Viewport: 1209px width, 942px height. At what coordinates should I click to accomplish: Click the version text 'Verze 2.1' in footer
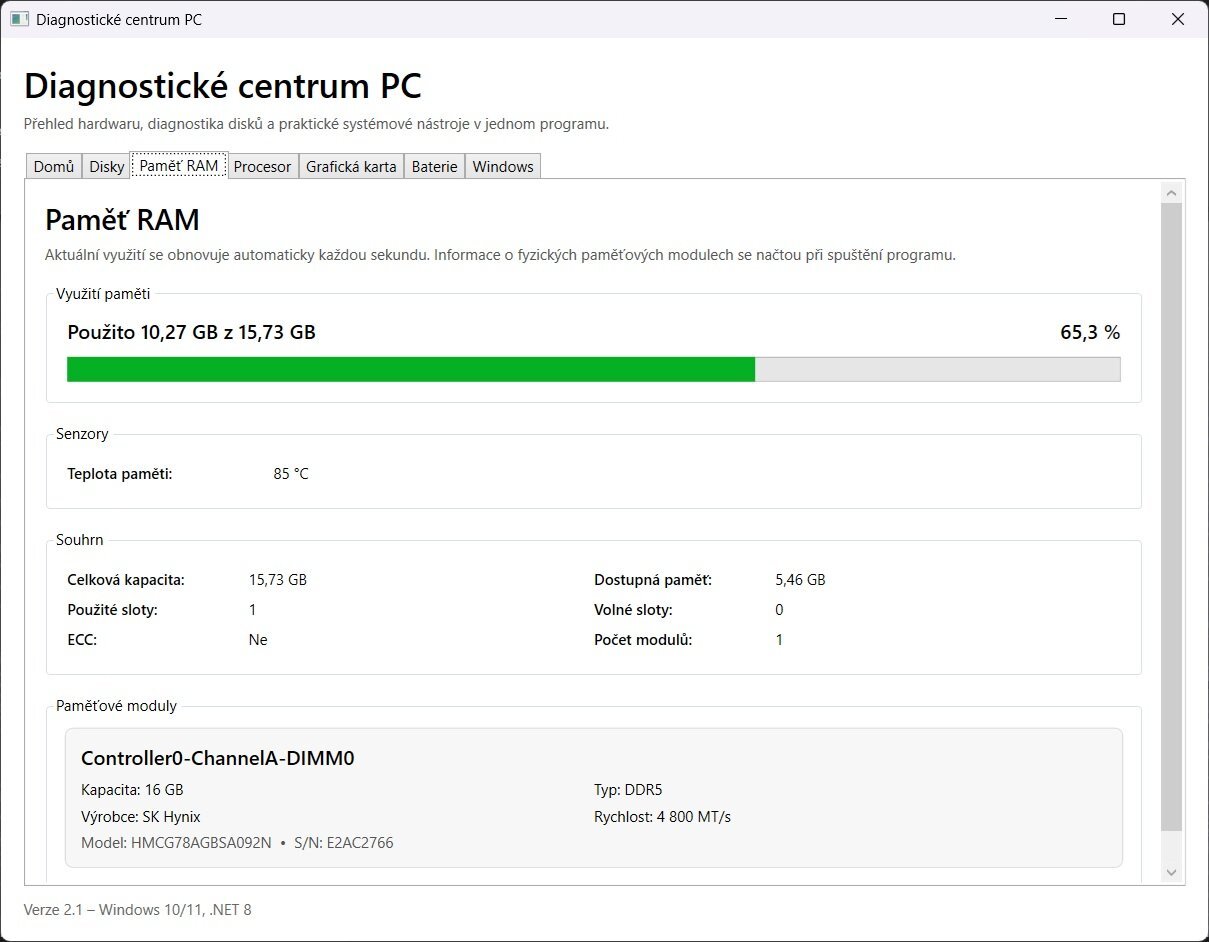[55, 910]
